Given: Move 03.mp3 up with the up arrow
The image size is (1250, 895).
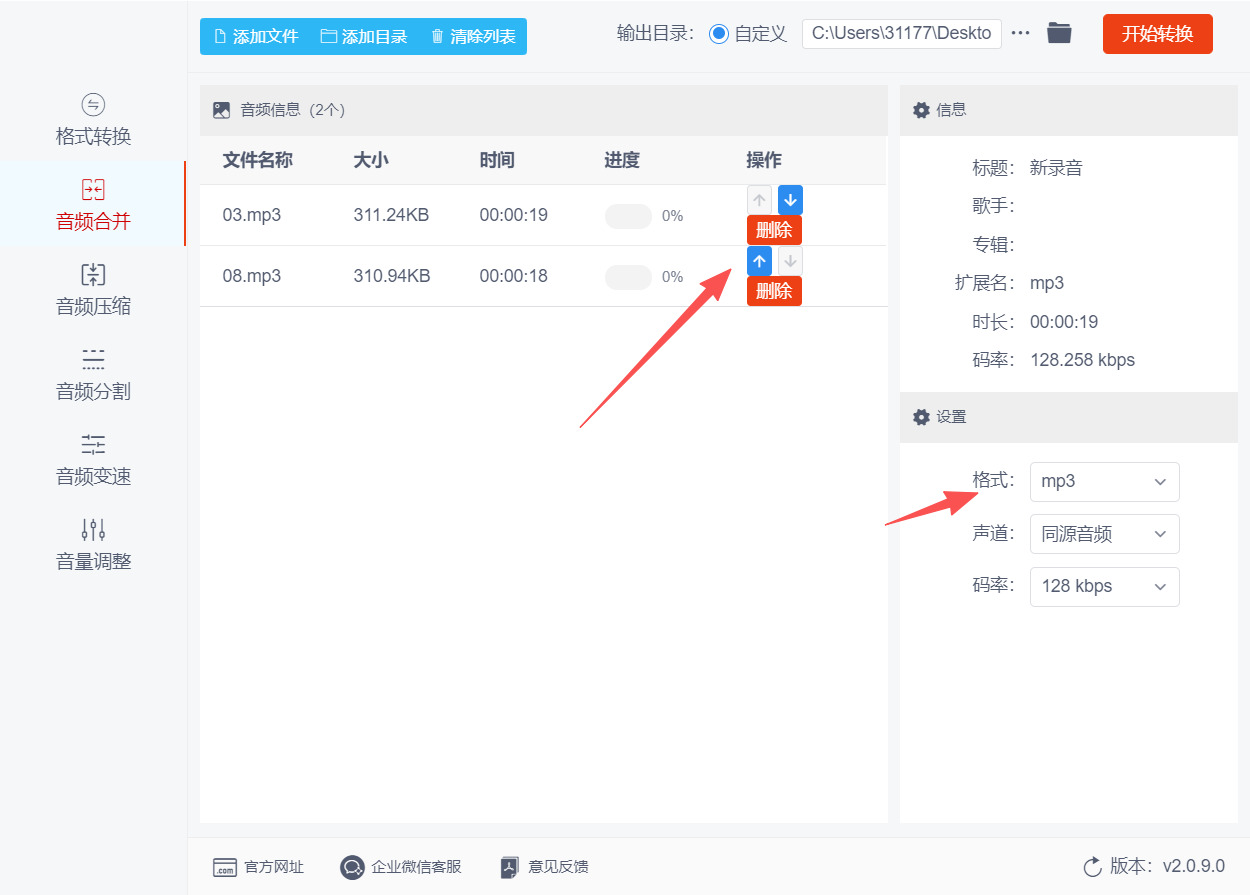Looking at the screenshot, I should [x=760, y=200].
